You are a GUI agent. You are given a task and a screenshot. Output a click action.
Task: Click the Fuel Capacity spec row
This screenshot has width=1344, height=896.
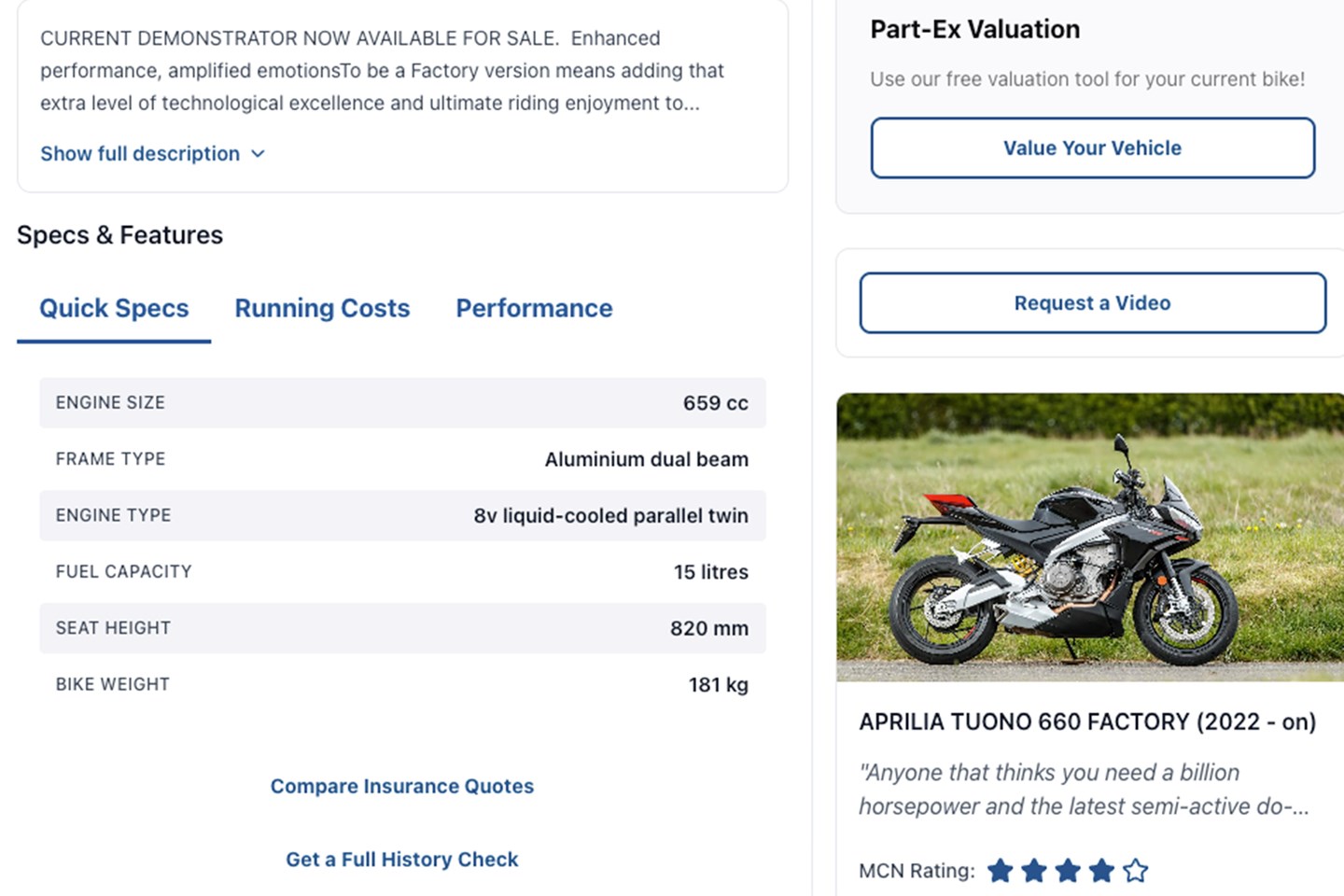coord(402,572)
